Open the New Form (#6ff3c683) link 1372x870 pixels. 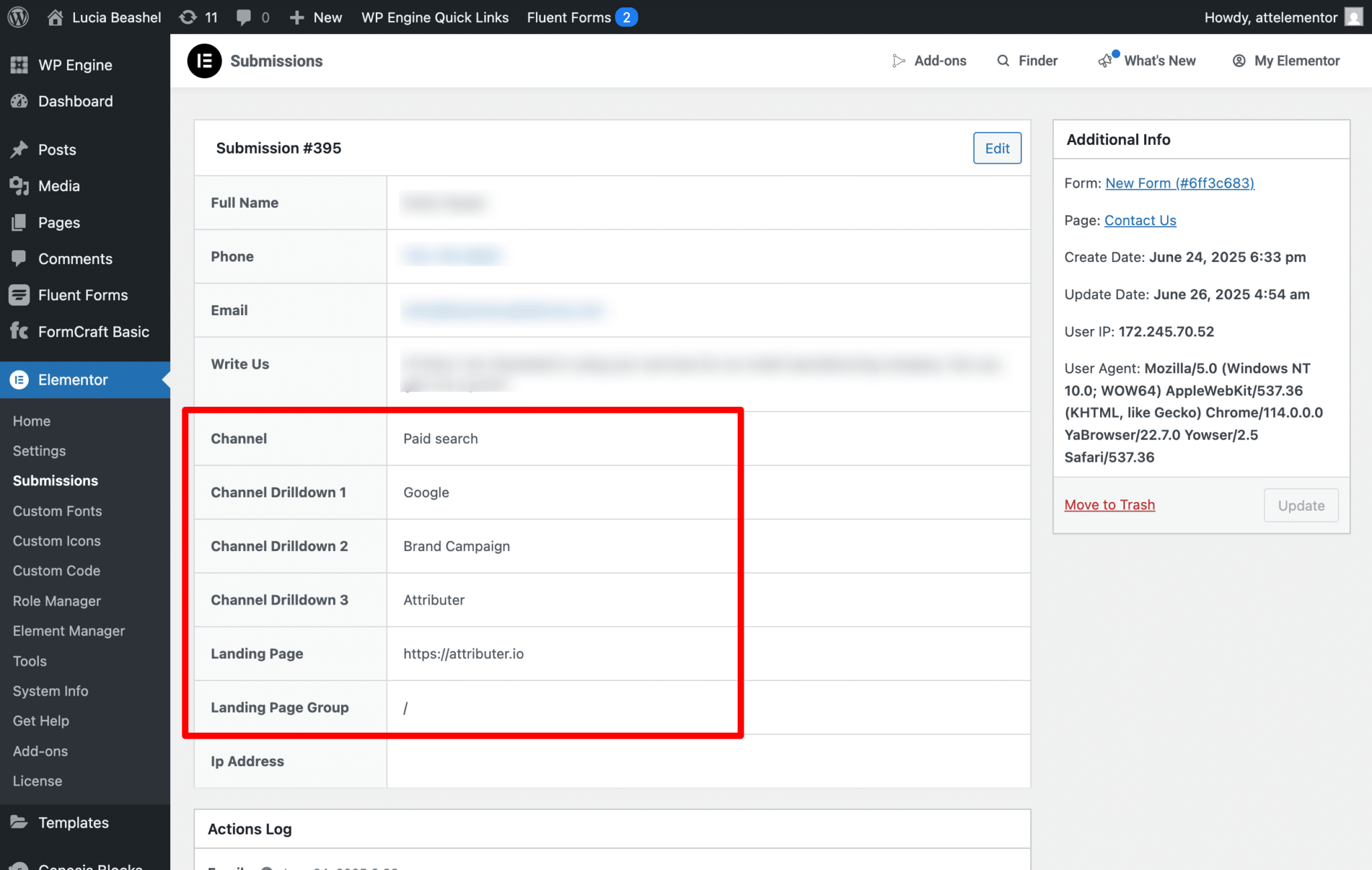(x=1180, y=183)
